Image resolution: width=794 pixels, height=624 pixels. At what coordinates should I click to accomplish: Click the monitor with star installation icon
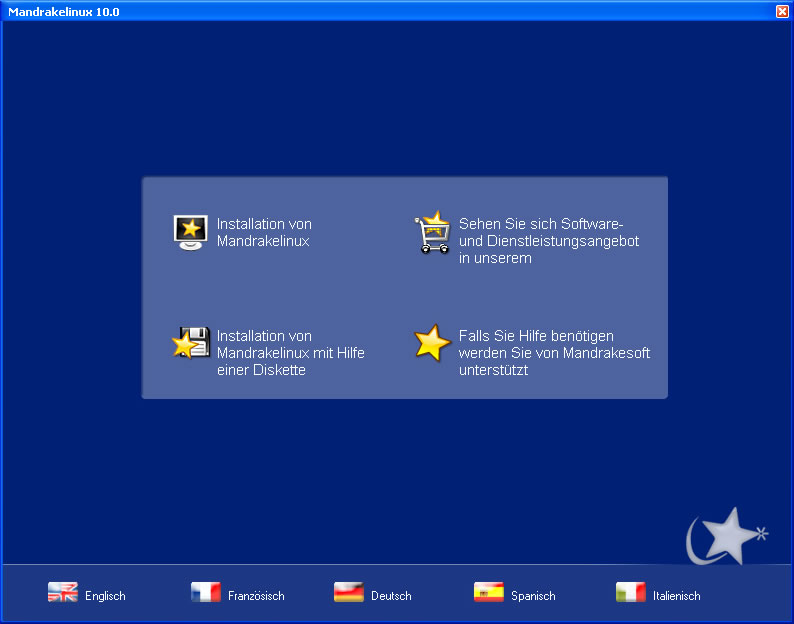click(x=190, y=232)
